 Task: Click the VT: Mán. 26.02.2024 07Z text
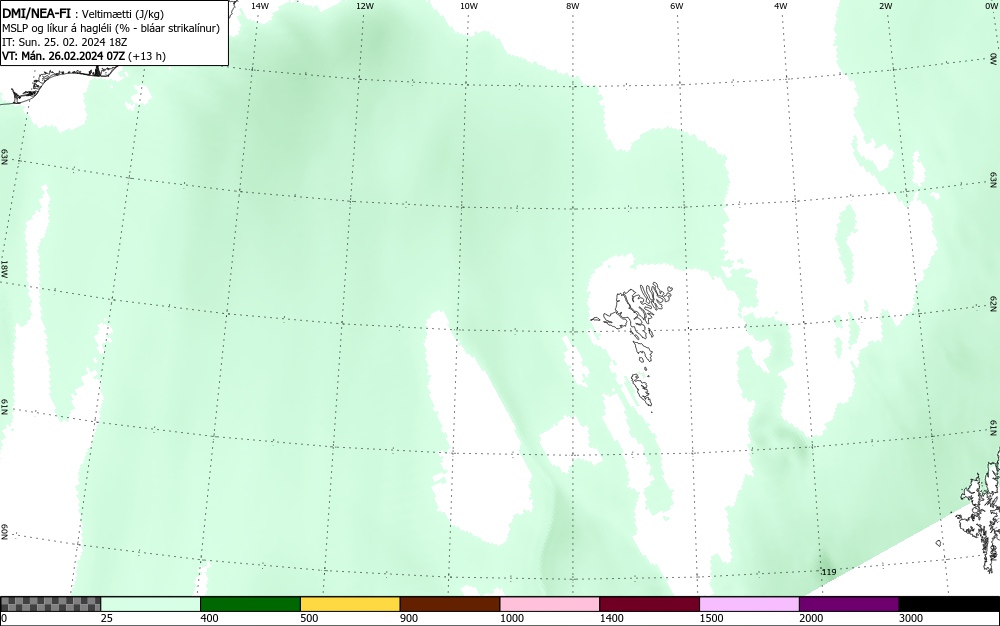point(64,56)
